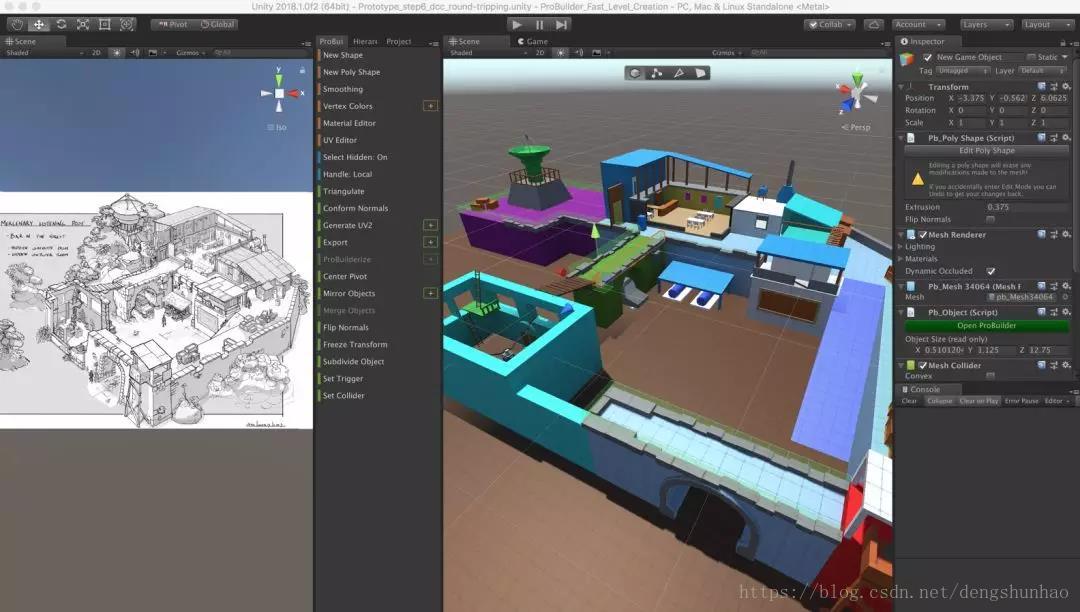1080x612 pixels.
Task: Select ProBuilder edge selection mode icon
Action: click(678, 73)
